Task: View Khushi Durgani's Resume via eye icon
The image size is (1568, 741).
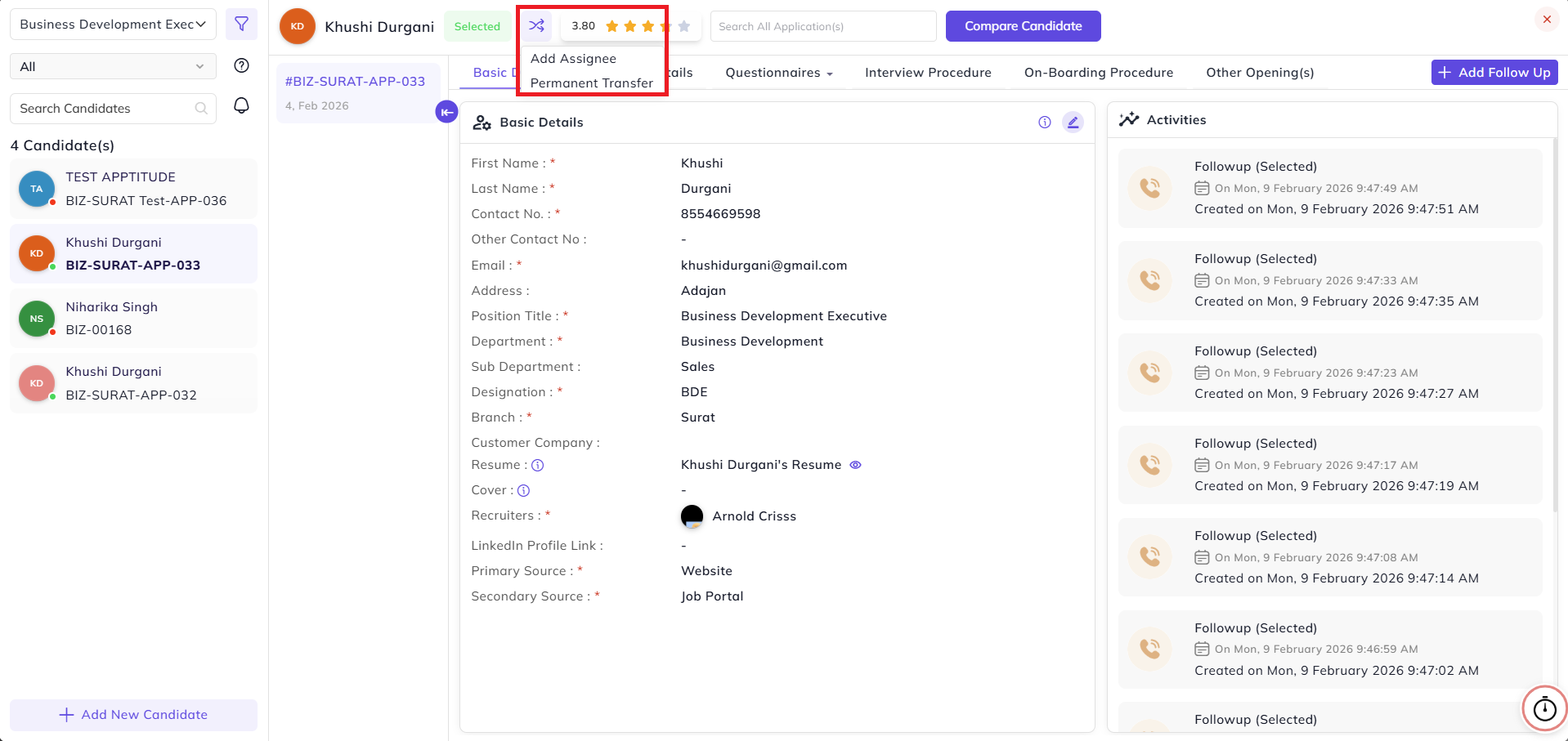Action: [855, 465]
